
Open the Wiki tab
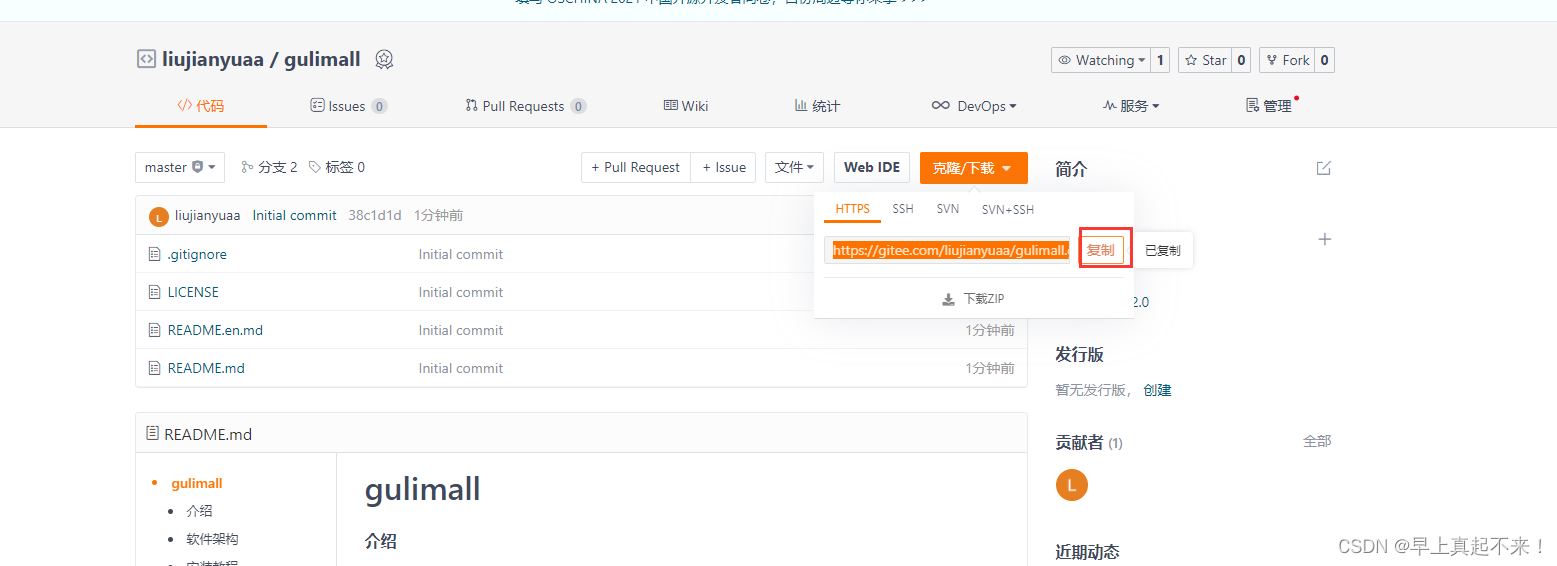686,106
